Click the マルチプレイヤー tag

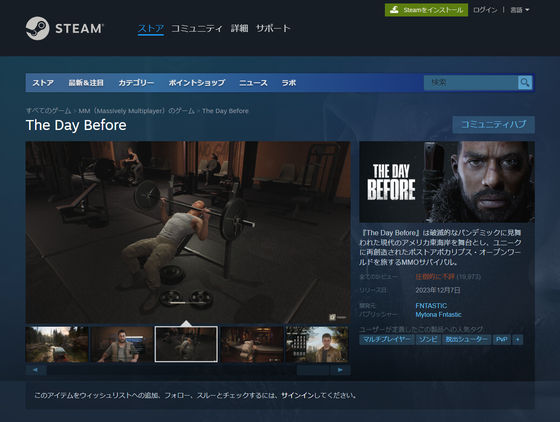point(386,340)
